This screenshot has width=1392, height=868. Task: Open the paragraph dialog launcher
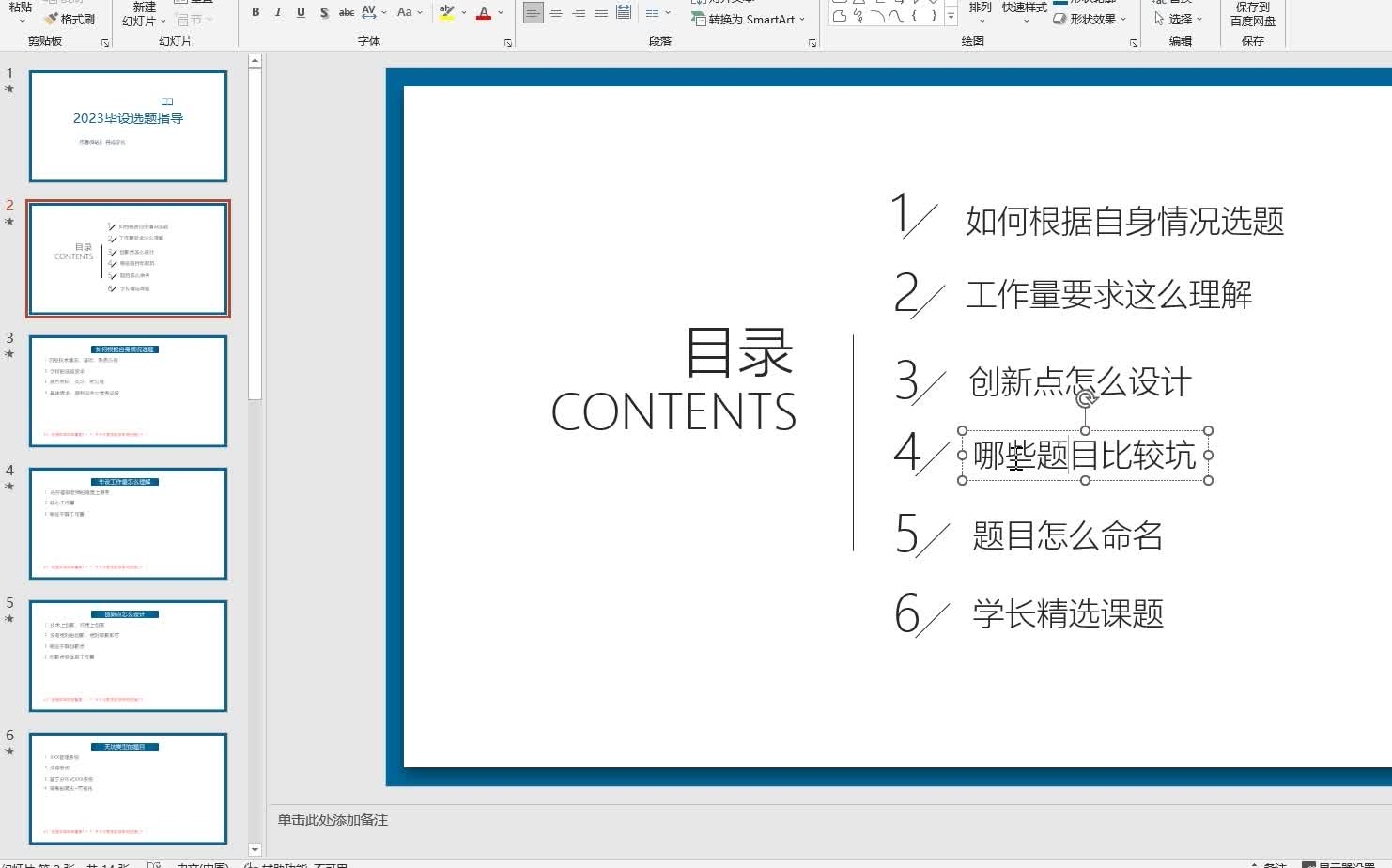812,43
